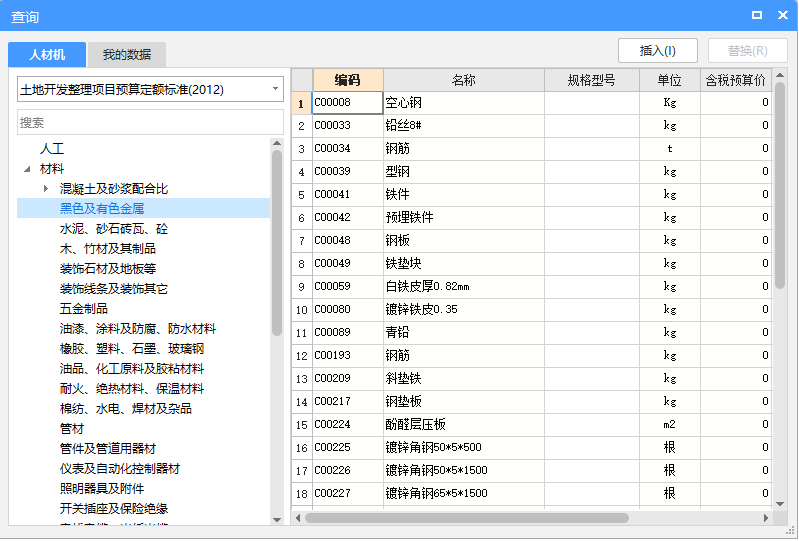The width and height of the screenshot is (799, 541).
Task: Collapse the 材料 tree node
Action: click(27, 169)
